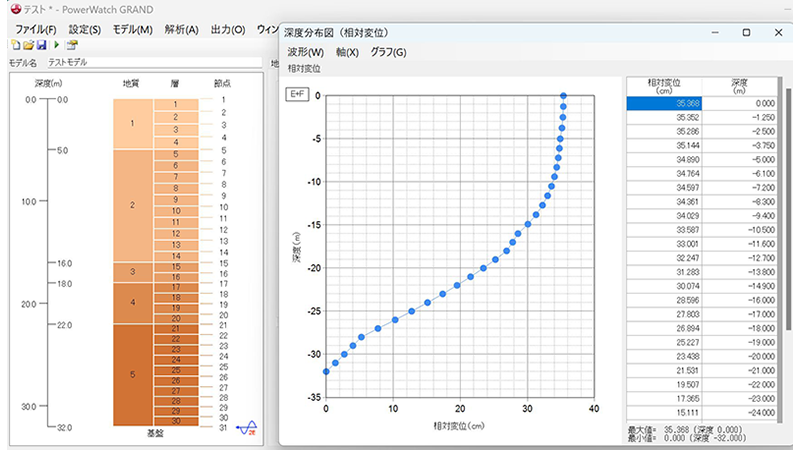Open the 波形(W) dropdown menu
Viewport: 800px width, 450px height.
[x=305, y=52]
